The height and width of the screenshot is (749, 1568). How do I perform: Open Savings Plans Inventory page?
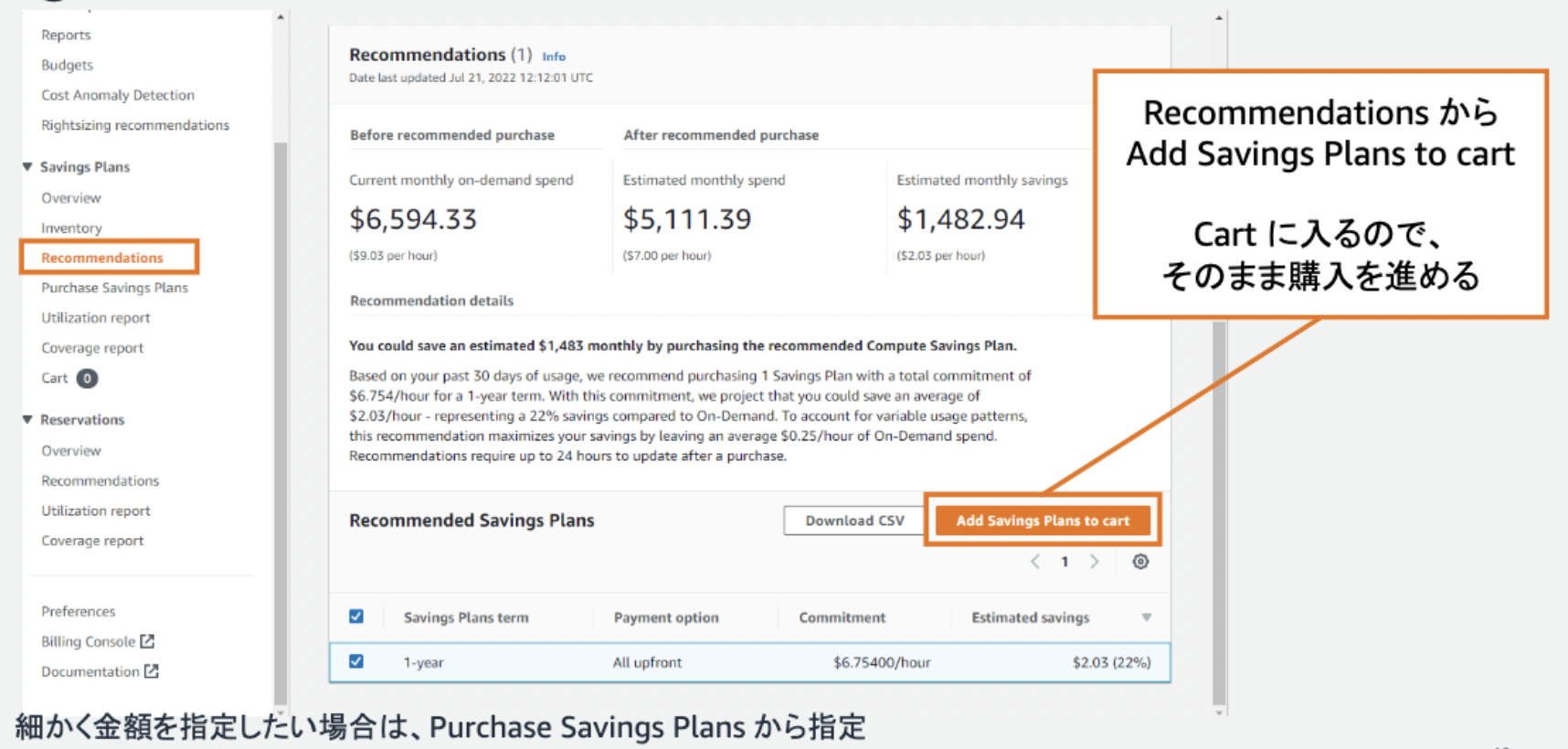pos(71,228)
